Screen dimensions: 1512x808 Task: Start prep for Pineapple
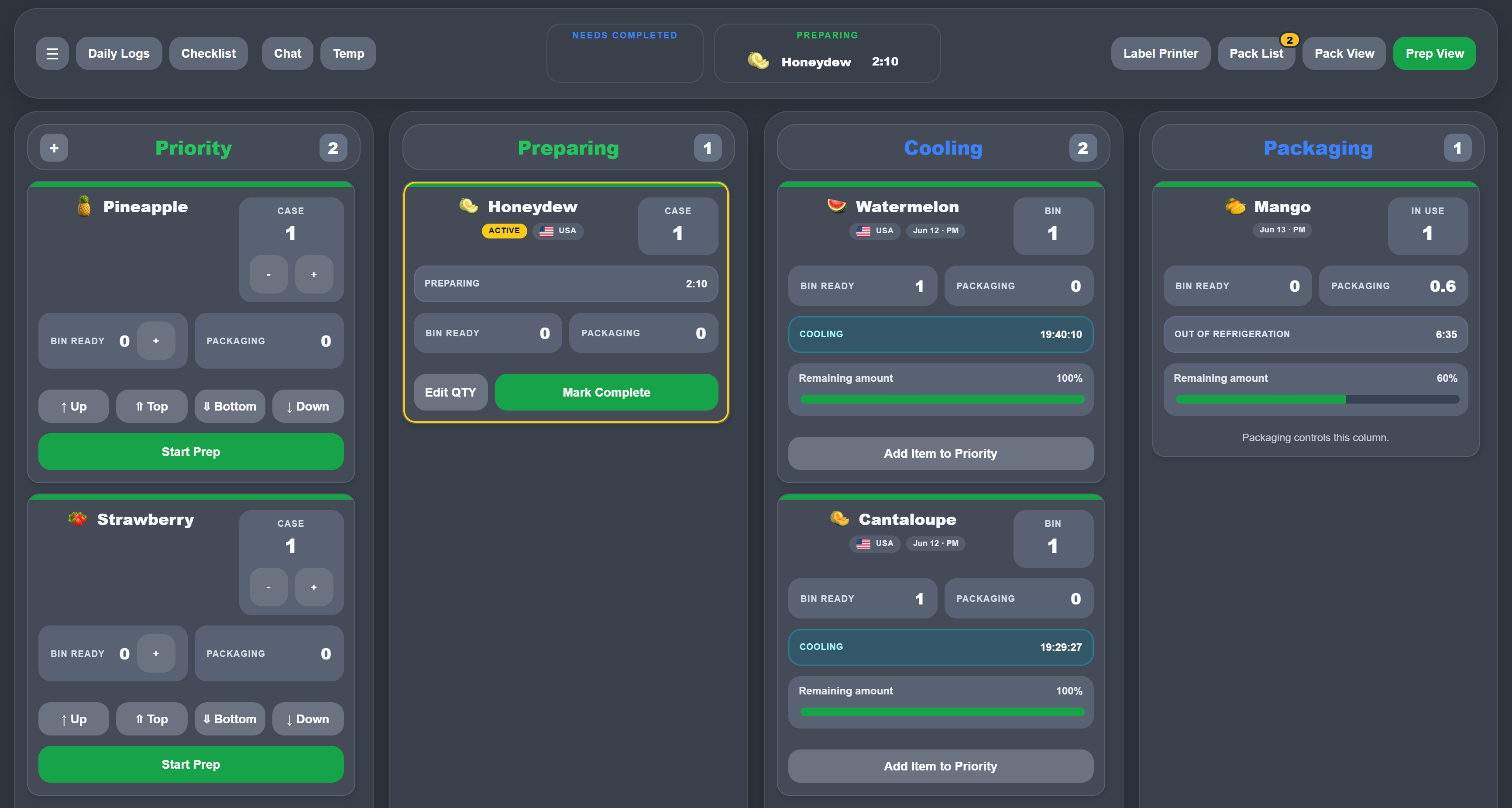(x=191, y=452)
